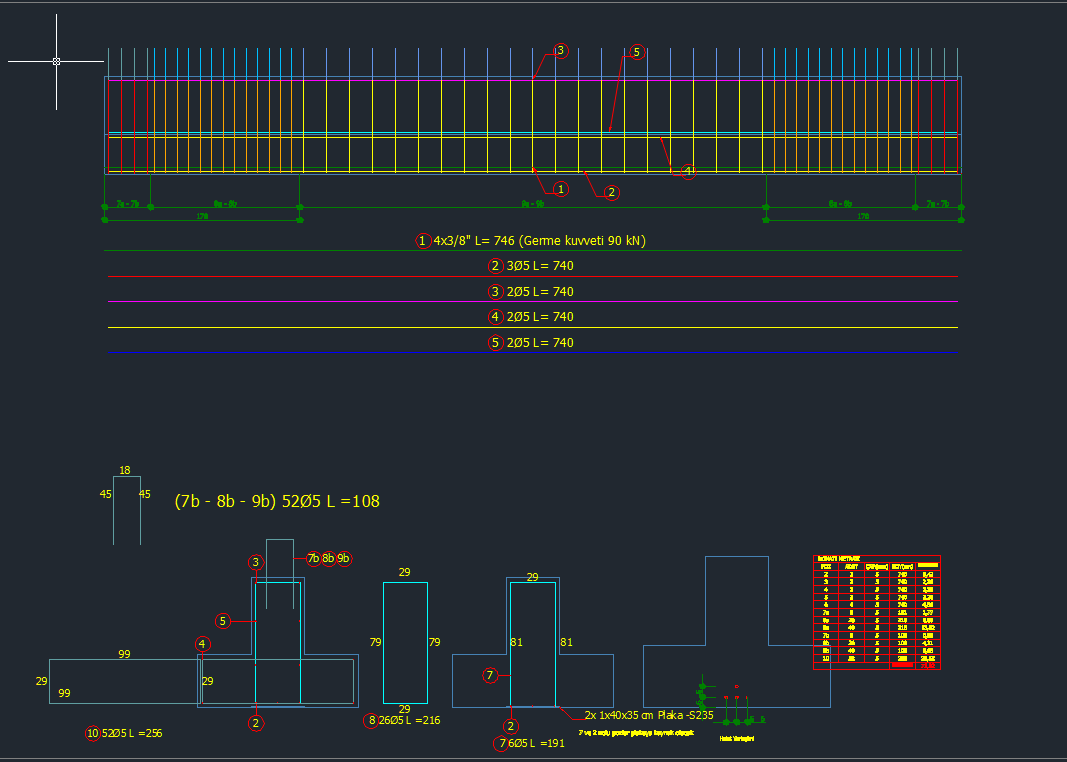Select the circled 7 callout inside the T-section
Screen dimensions: 1067x762
[490, 676]
